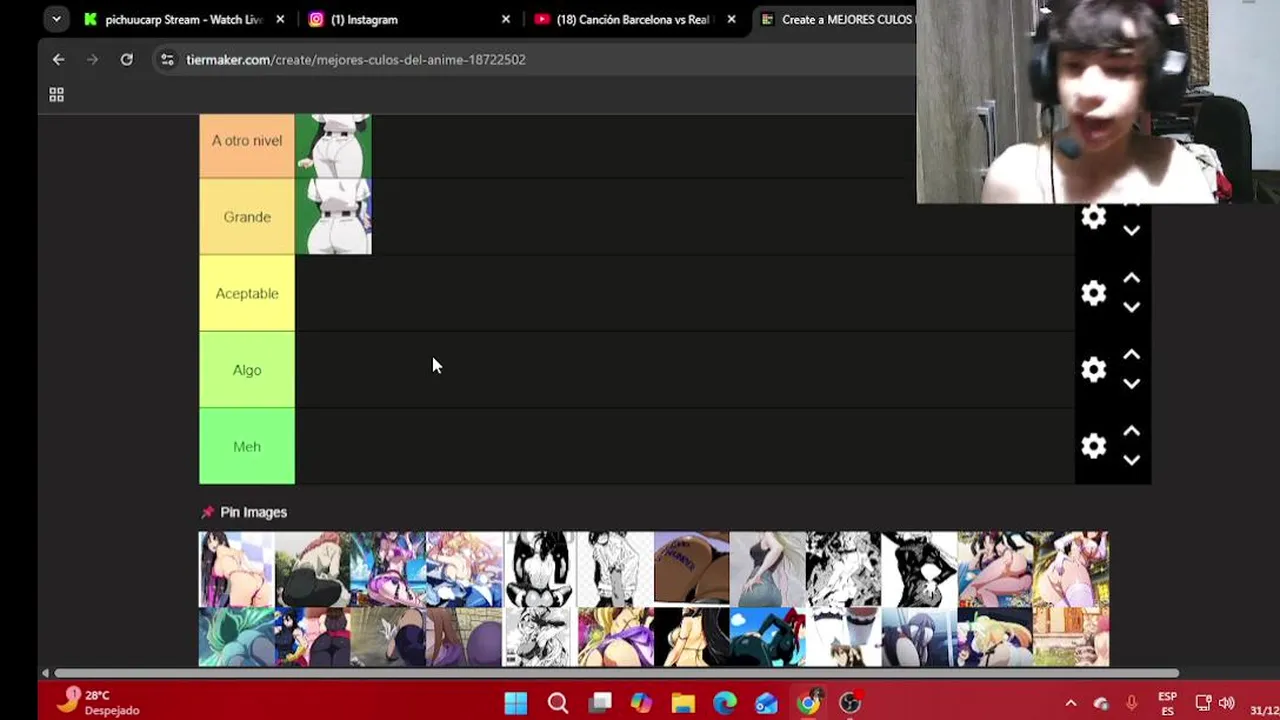
Task: Open settings gear for the Algo tier
Action: point(1093,370)
